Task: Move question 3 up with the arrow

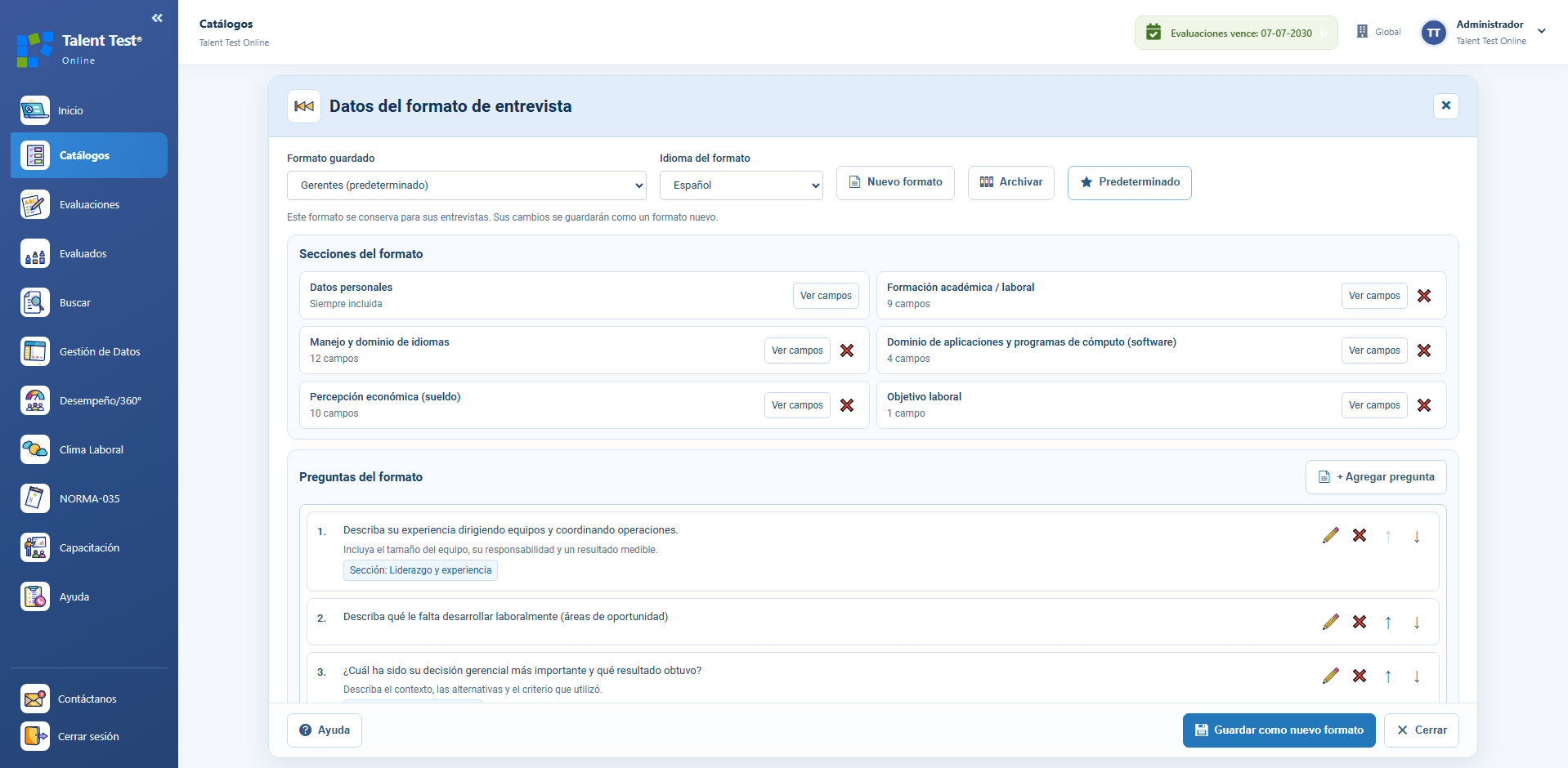Action: [x=1388, y=676]
